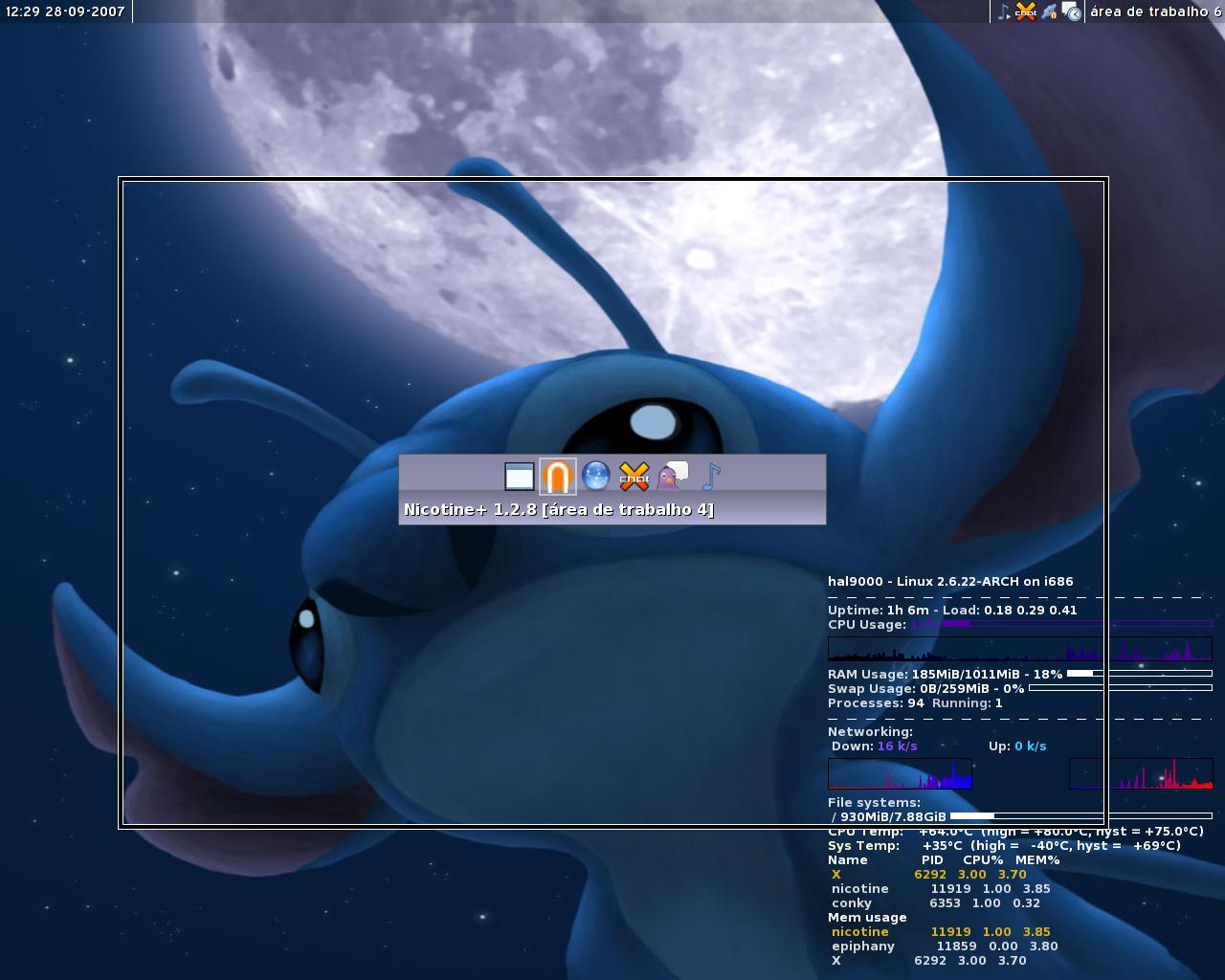Click the nicotine row under Mem usage
The width and height of the screenshot is (1225, 980).
pyautogui.click(x=941, y=931)
